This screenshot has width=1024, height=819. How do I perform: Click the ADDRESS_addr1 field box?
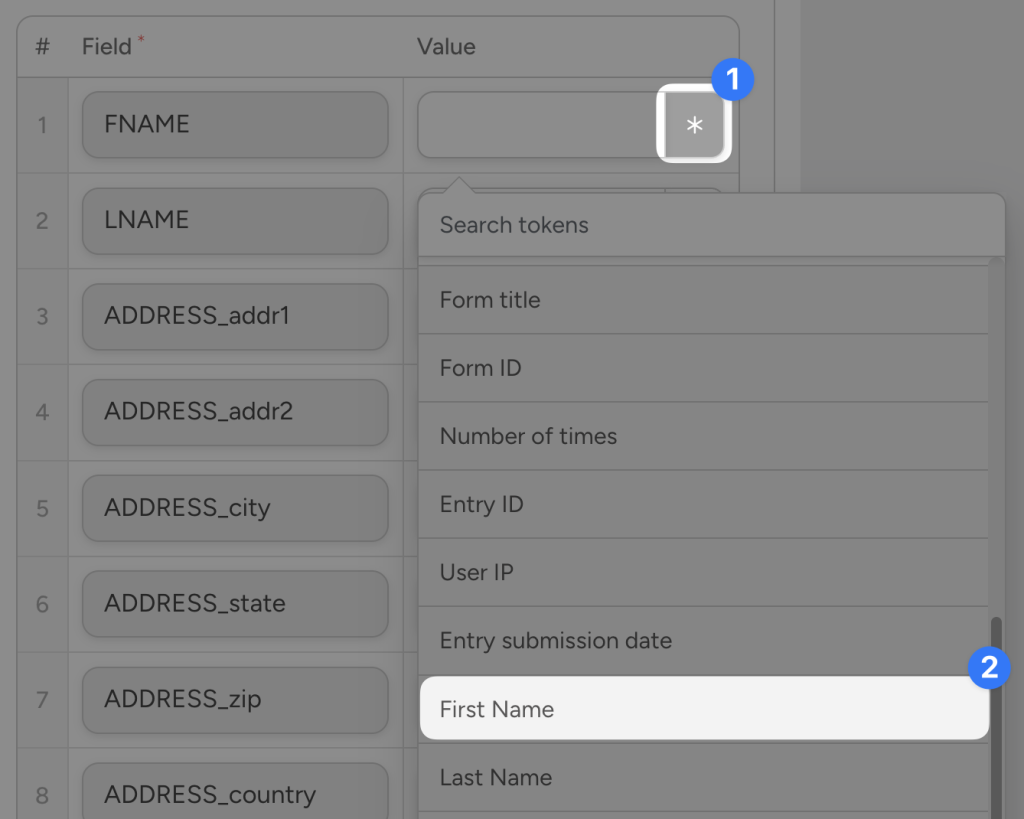[234, 316]
